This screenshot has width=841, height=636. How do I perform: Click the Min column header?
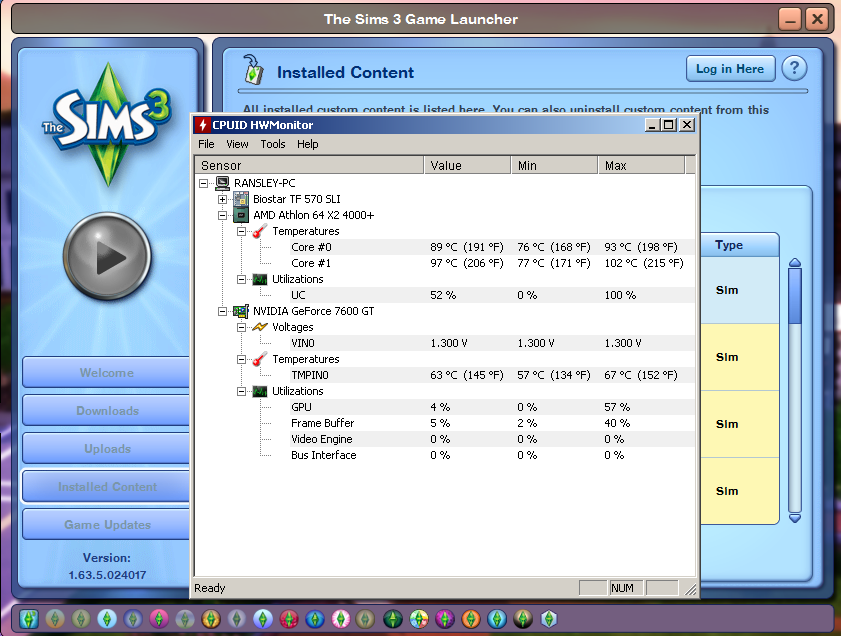555,165
